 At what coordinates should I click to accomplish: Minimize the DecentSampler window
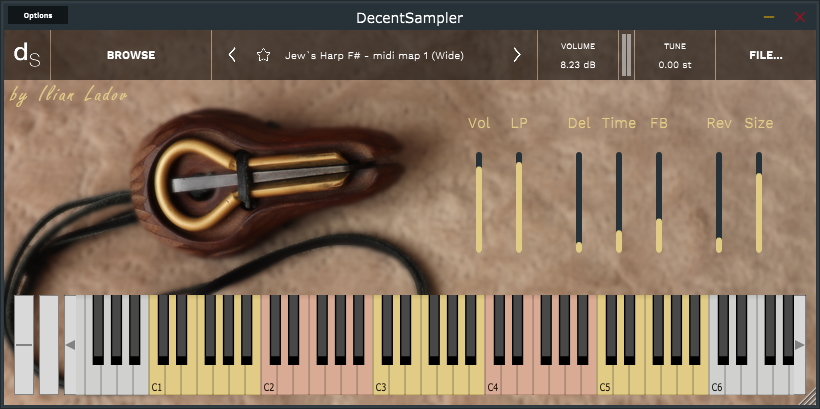coord(769,17)
